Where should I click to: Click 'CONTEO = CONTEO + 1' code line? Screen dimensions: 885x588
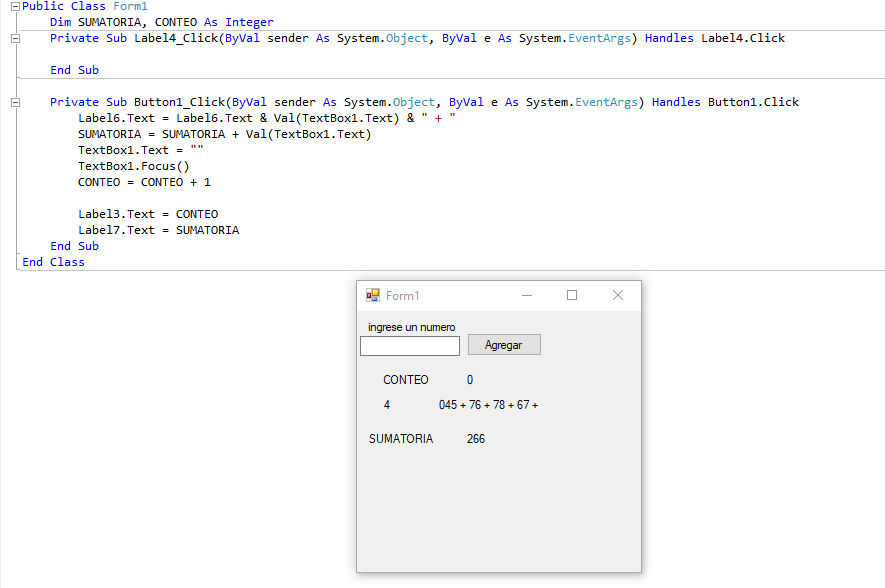coord(144,182)
